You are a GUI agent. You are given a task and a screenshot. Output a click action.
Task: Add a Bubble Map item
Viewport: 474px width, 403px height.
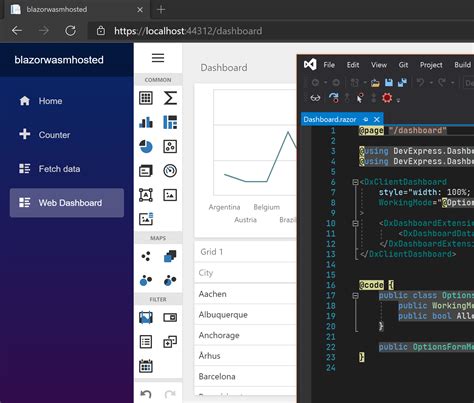(146, 281)
